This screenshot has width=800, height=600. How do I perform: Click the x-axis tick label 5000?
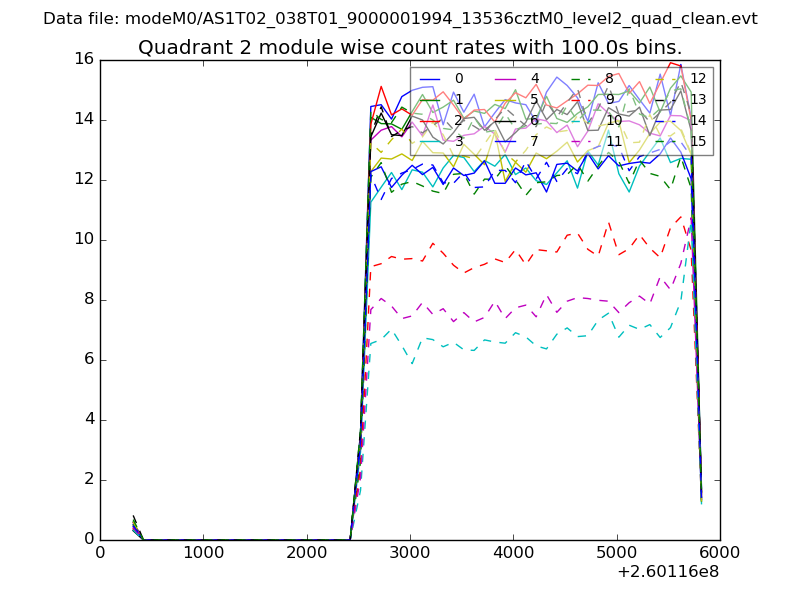pyautogui.click(x=616, y=552)
